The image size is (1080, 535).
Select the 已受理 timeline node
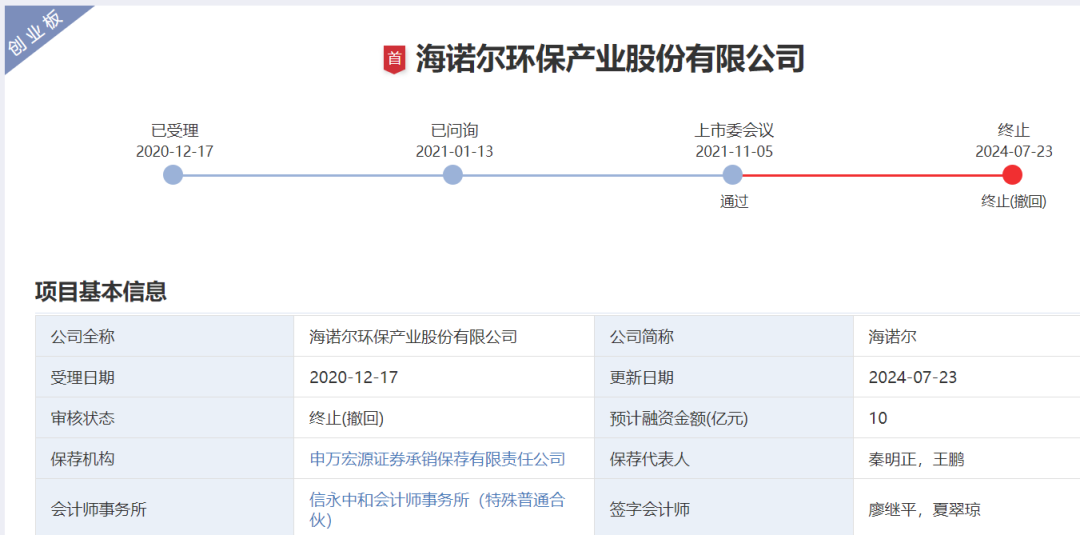173,175
